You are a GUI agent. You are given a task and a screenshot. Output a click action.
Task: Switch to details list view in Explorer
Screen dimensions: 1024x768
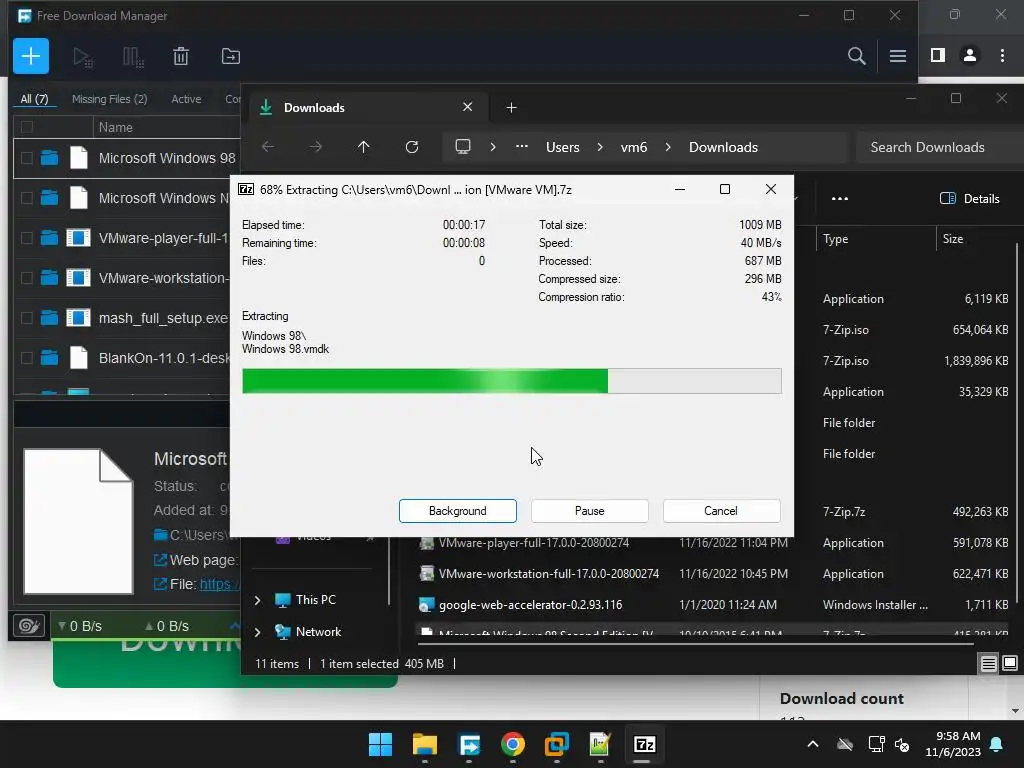989,664
